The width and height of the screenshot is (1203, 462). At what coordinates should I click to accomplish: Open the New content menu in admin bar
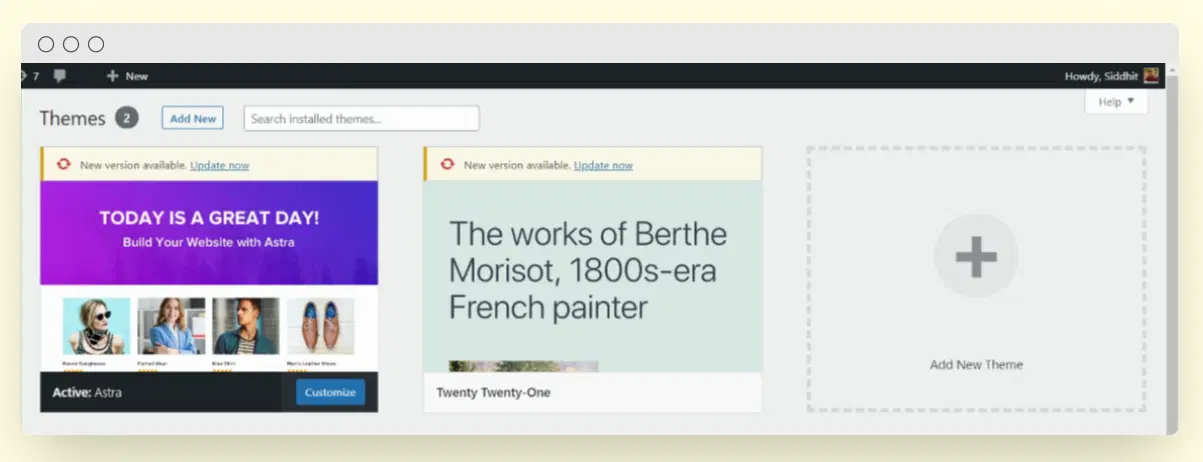coord(136,76)
